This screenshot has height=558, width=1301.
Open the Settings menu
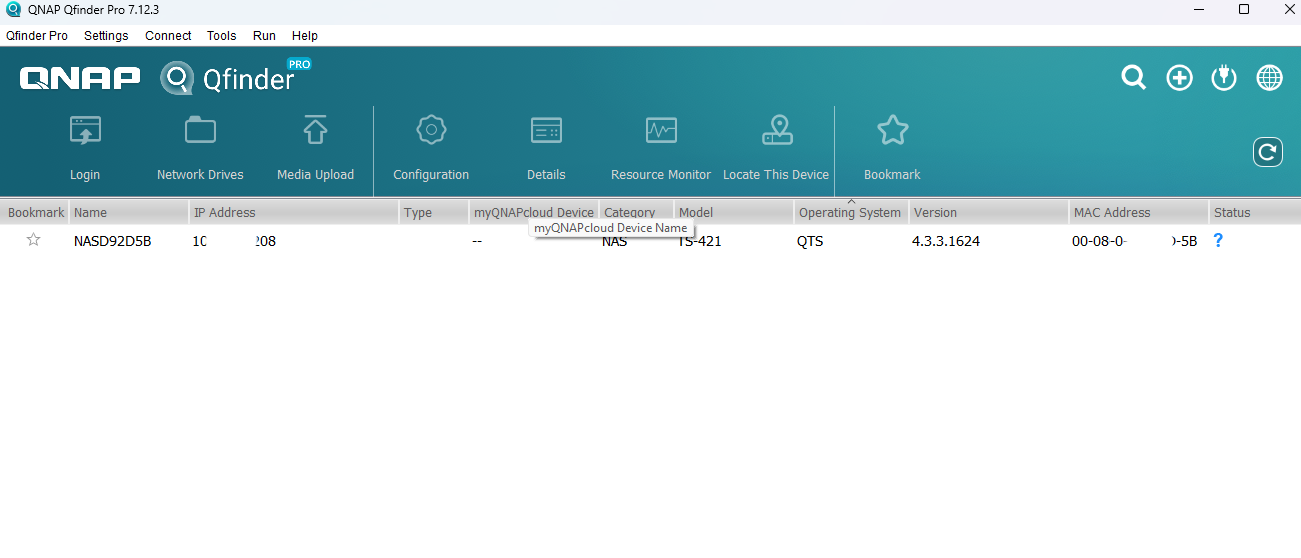click(x=106, y=35)
